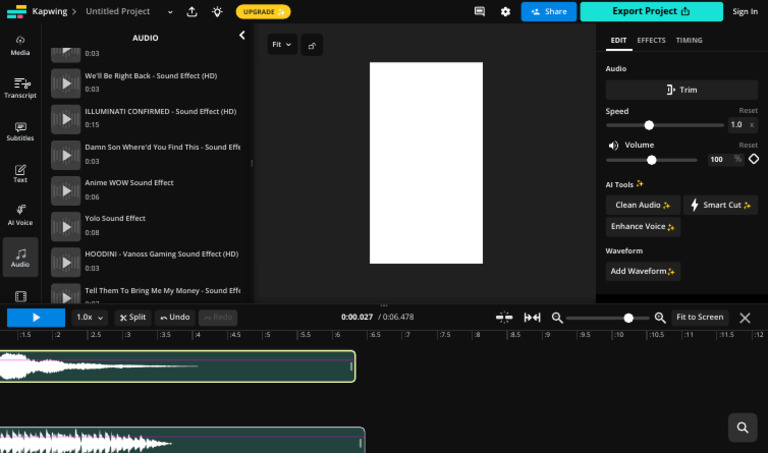Image resolution: width=768 pixels, height=453 pixels.
Task: Open project settings gear icon
Action: (505, 12)
